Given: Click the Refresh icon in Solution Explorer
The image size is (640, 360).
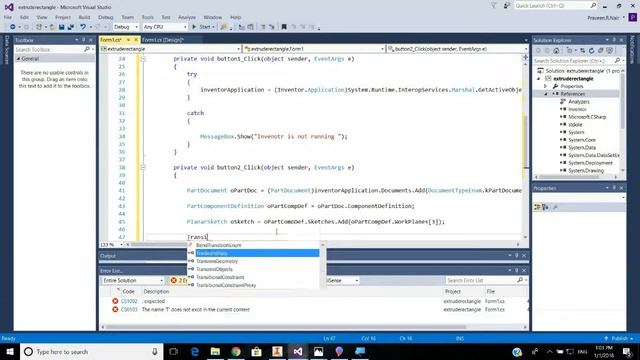Looking at the screenshot, I should coord(591,51).
